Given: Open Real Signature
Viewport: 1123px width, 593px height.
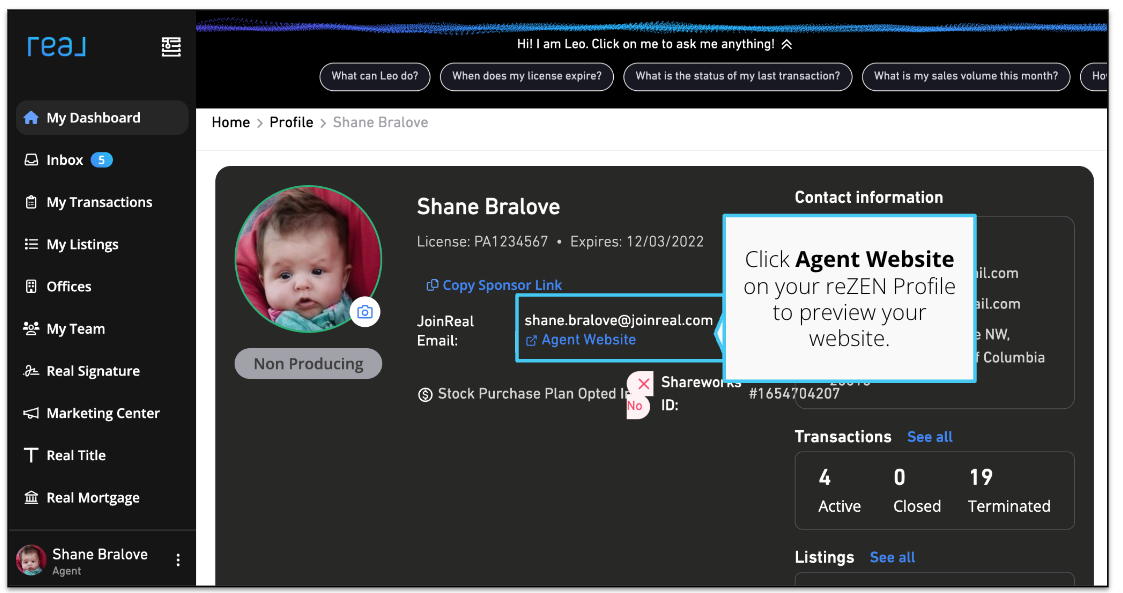Looking at the screenshot, I should (x=93, y=371).
